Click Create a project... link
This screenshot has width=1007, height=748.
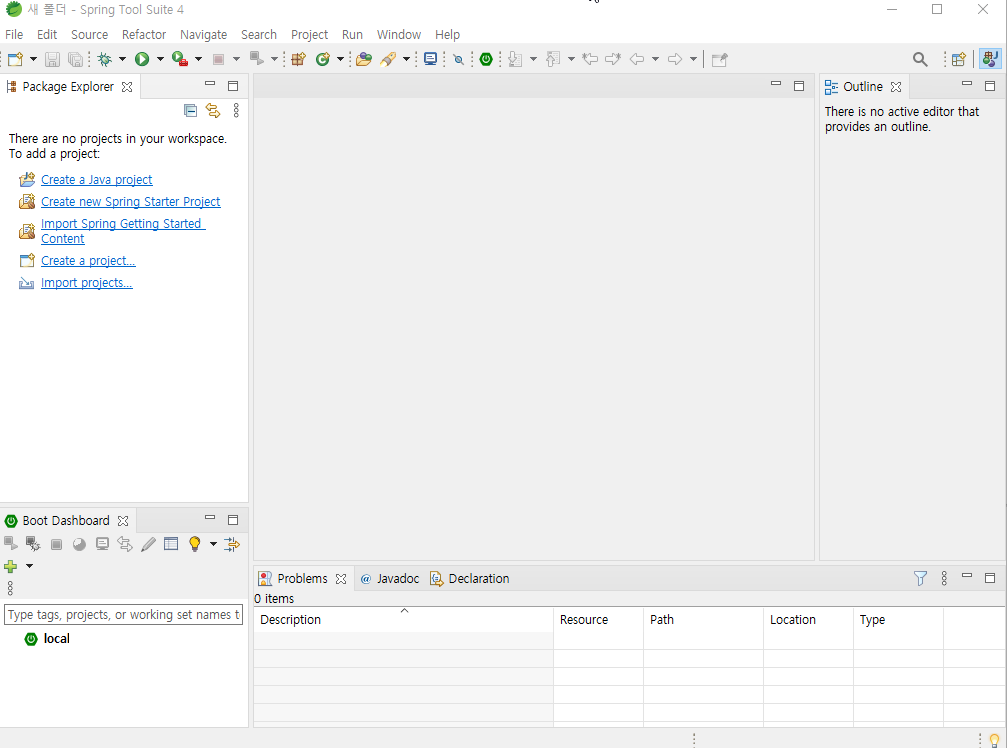tap(88, 261)
